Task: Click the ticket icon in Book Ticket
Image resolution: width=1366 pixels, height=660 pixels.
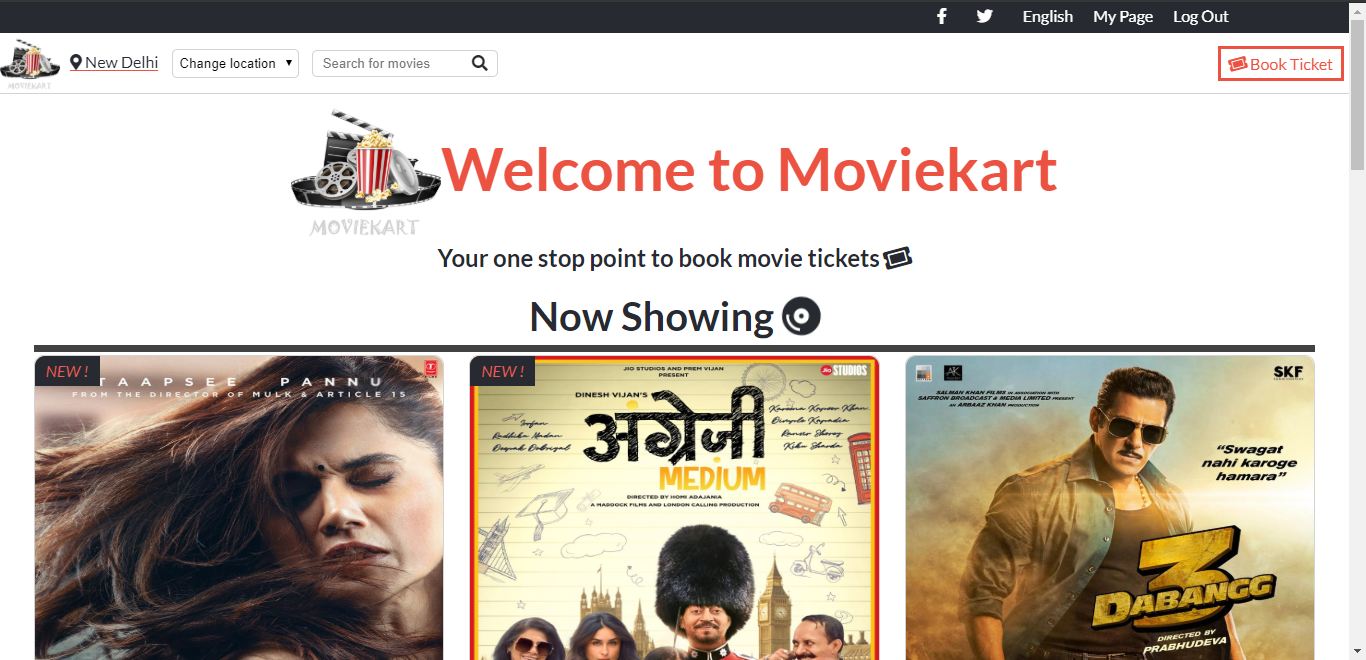Action: (x=1238, y=64)
